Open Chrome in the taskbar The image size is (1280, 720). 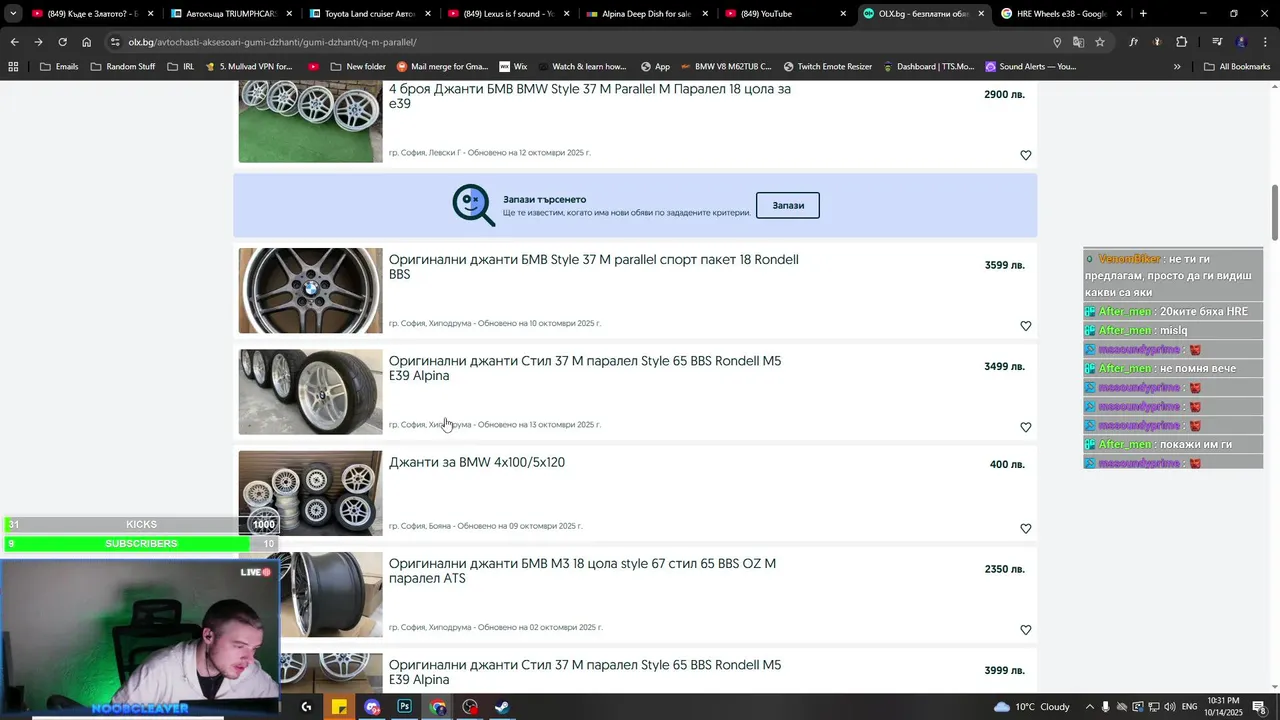[437, 707]
